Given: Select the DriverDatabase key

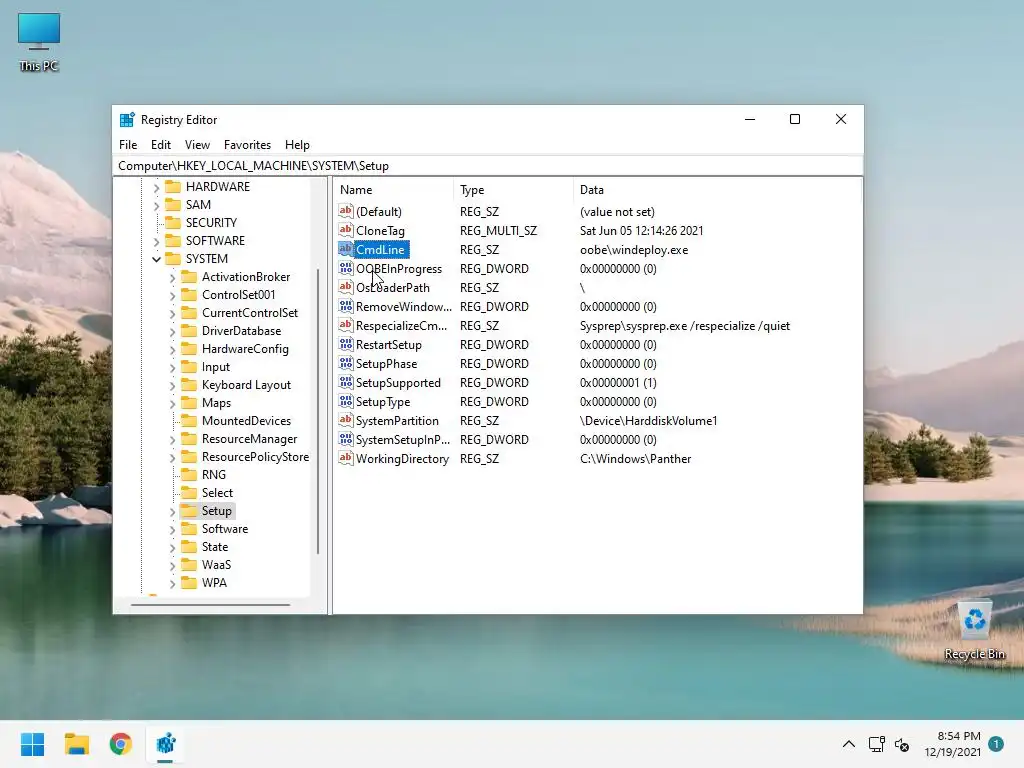Looking at the screenshot, I should (x=241, y=331).
